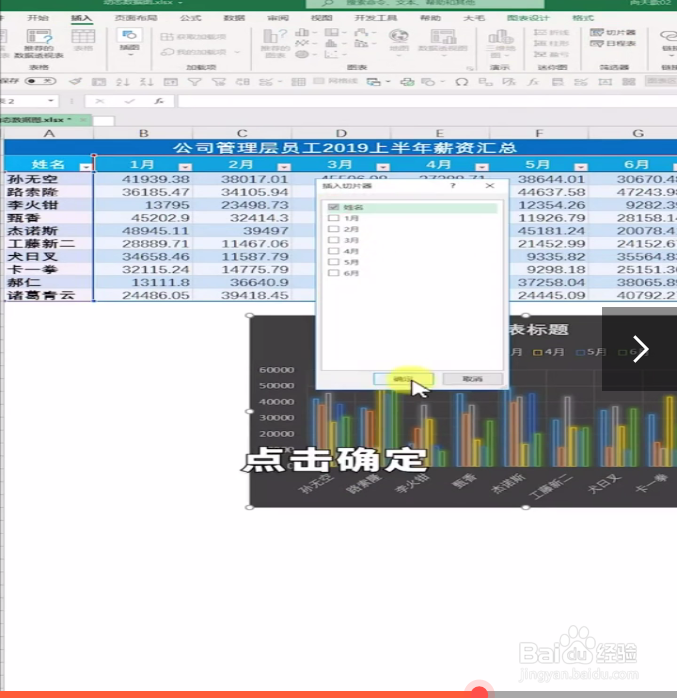This screenshot has height=698, width=677.
Task: Click the PivotChart (数据透视图) icon
Action: (443, 40)
